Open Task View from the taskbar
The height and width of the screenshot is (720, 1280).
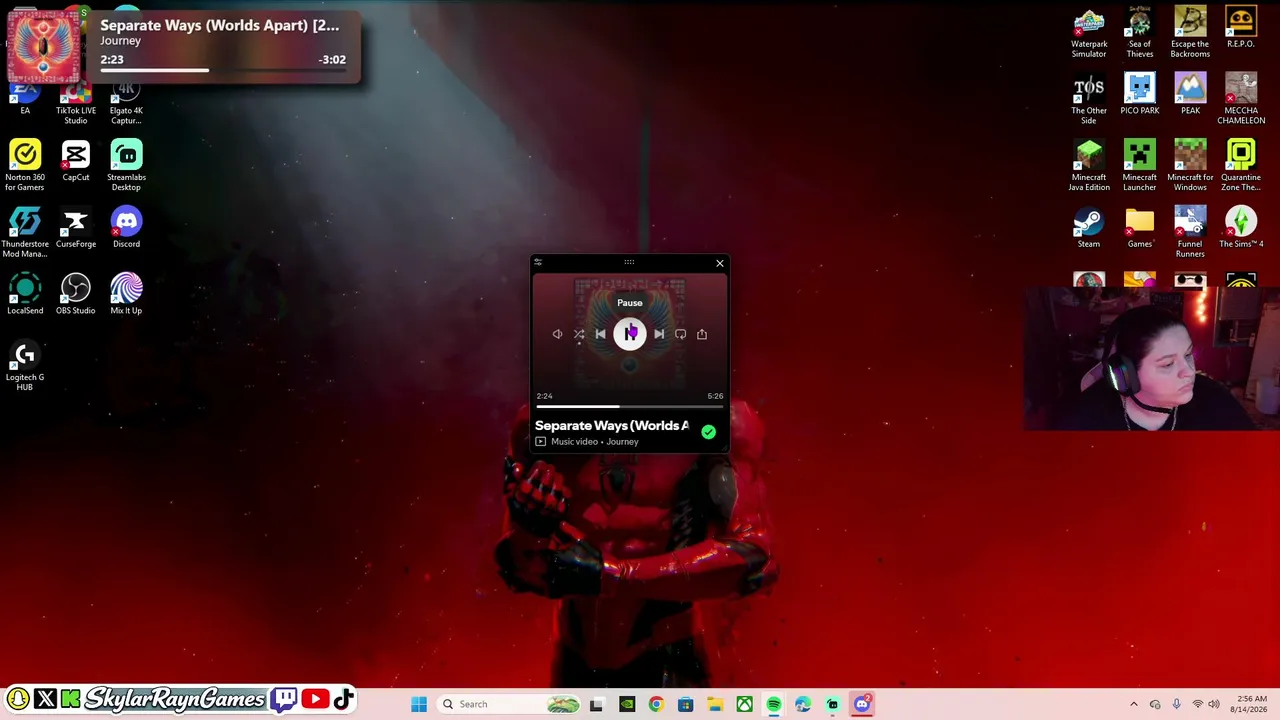597,704
